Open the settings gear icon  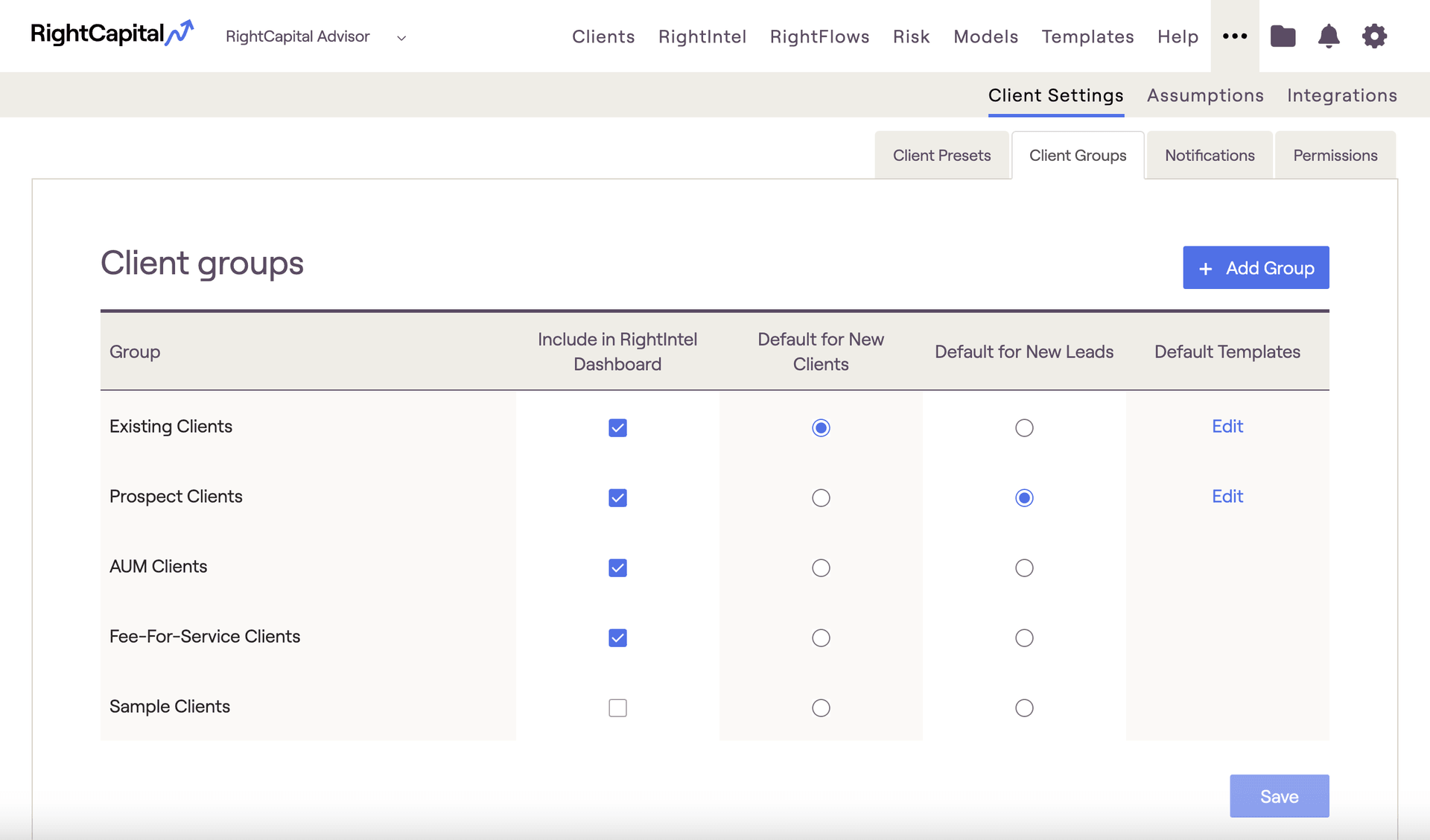point(1374,36)
